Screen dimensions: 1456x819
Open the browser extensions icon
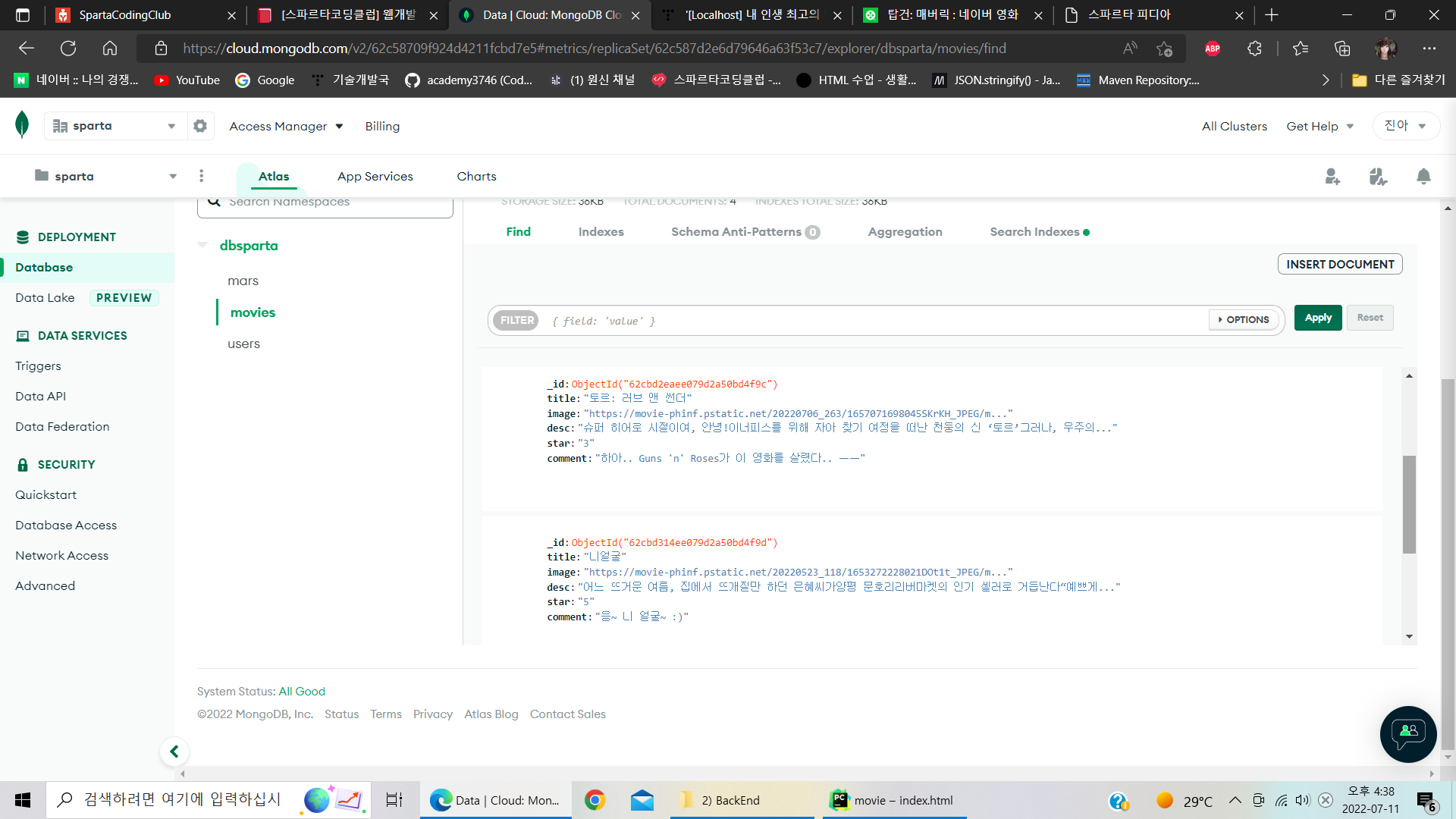[1254, 49]
